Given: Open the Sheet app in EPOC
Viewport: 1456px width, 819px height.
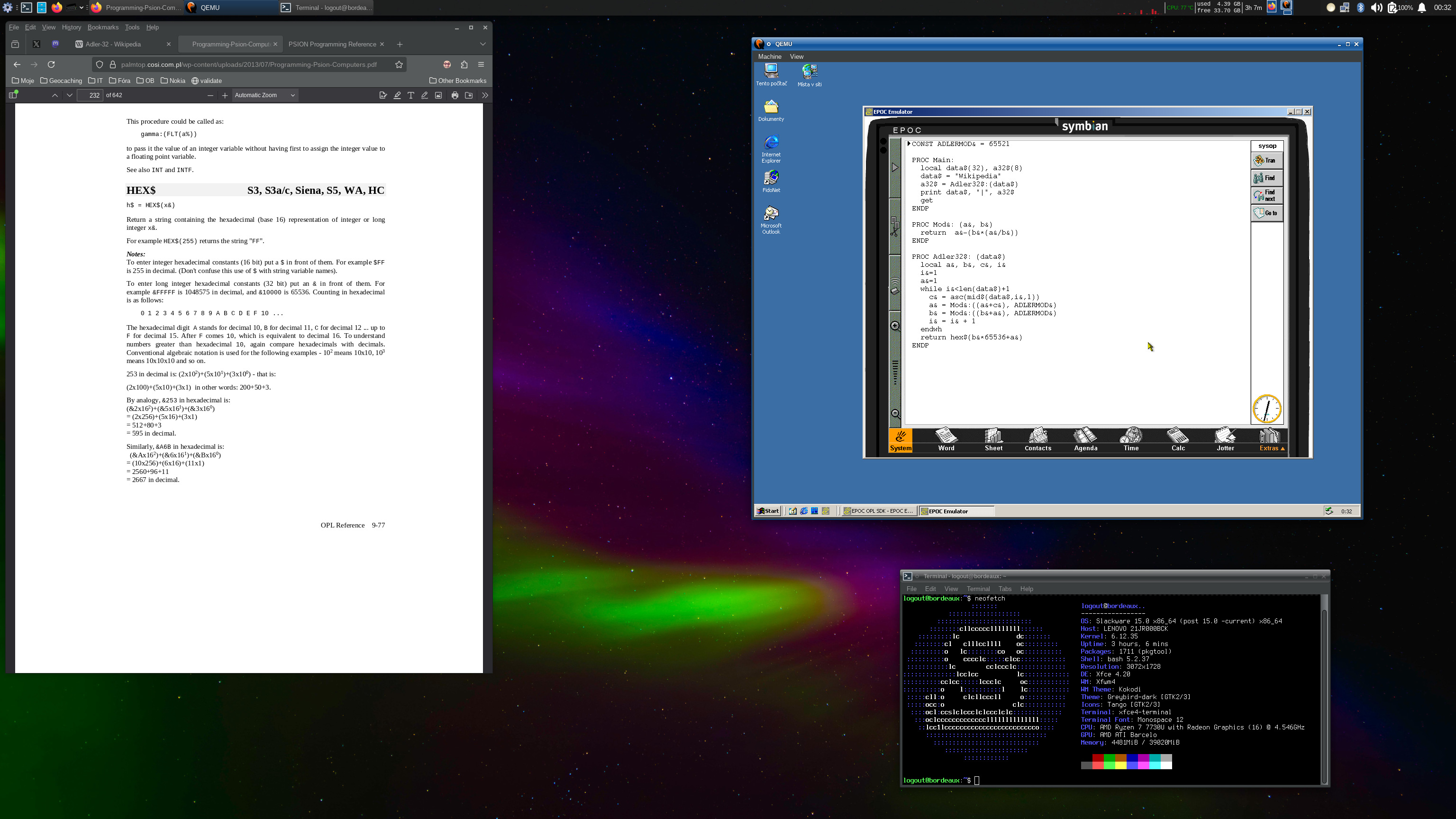Looking at the screenshot, I should (993, 440).
